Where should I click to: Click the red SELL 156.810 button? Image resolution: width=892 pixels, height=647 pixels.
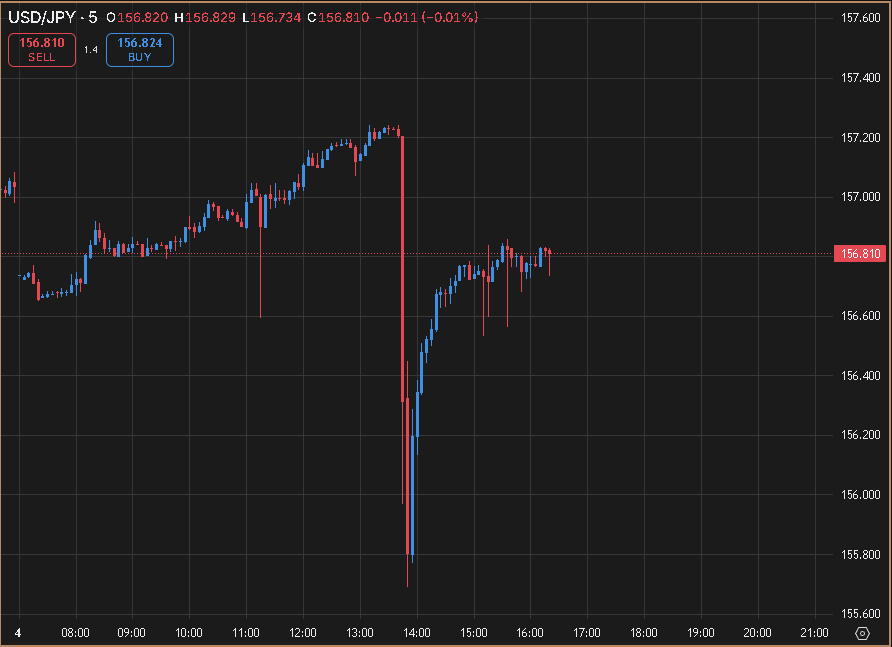pyautogui.click(x=42, y=50)
